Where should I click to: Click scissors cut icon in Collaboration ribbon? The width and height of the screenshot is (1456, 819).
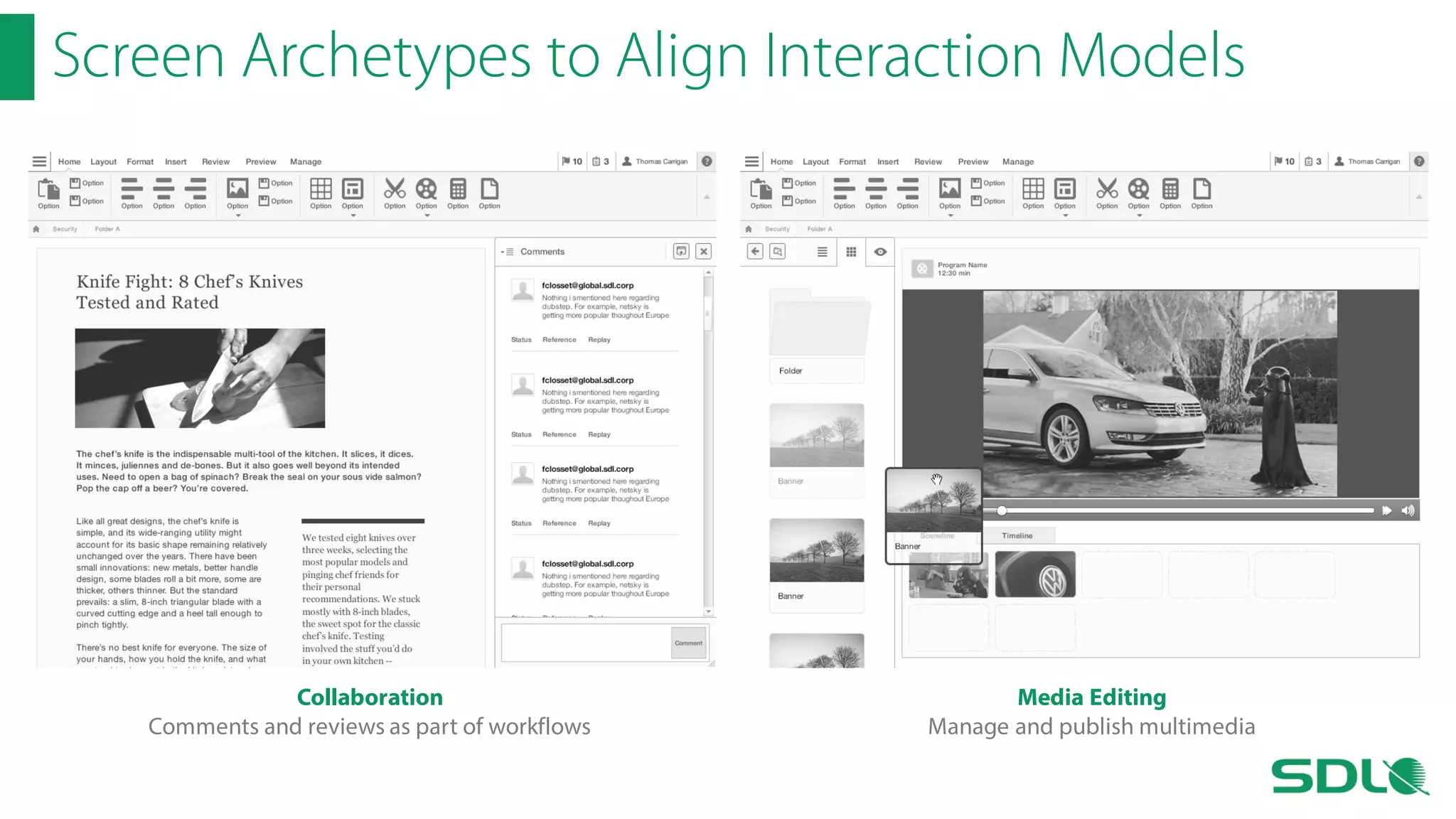click(x=395, y=188)
